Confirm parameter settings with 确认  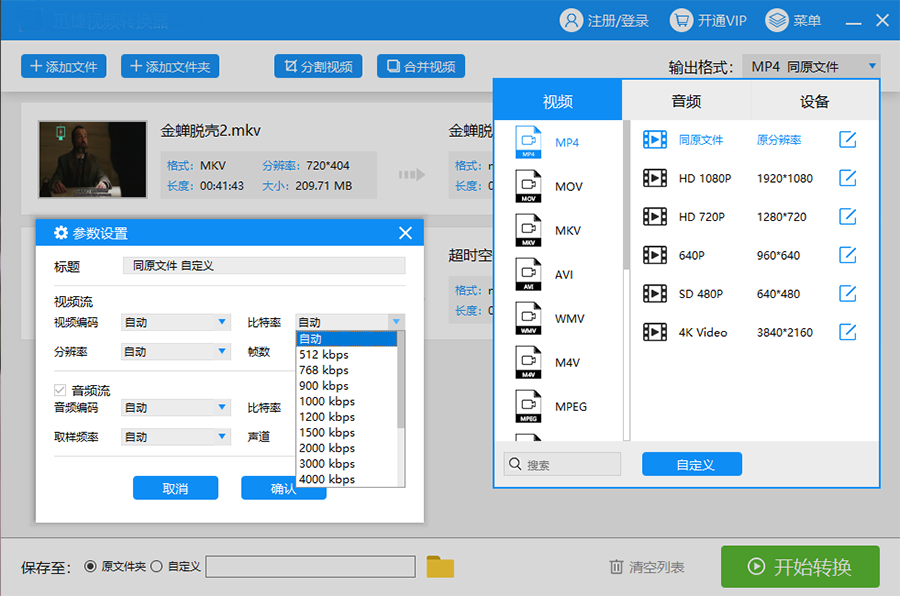[284, 488]
